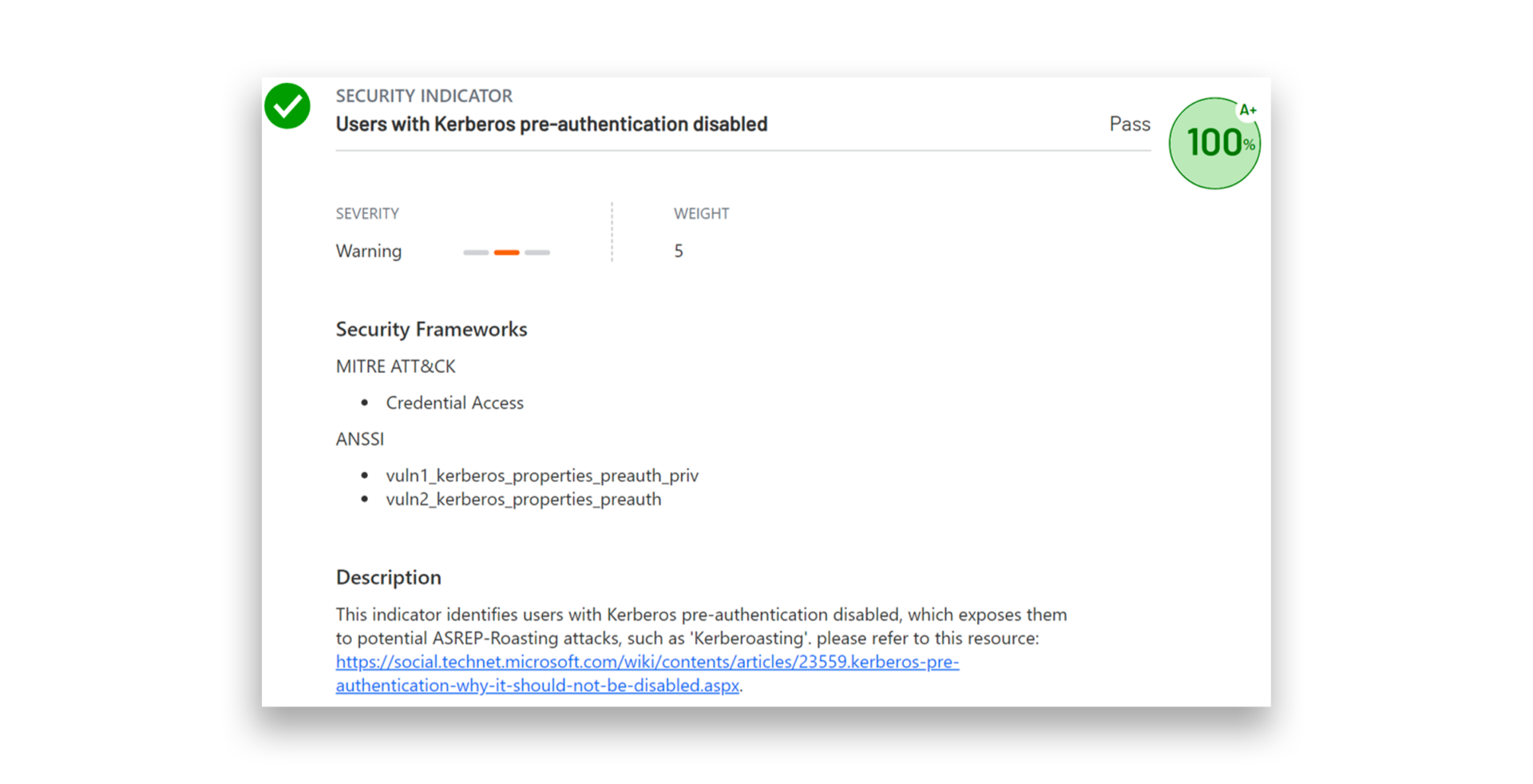This screenshot has width=1533, height=784.
Task: Select the ANSSI framework label
Action: 360,439
